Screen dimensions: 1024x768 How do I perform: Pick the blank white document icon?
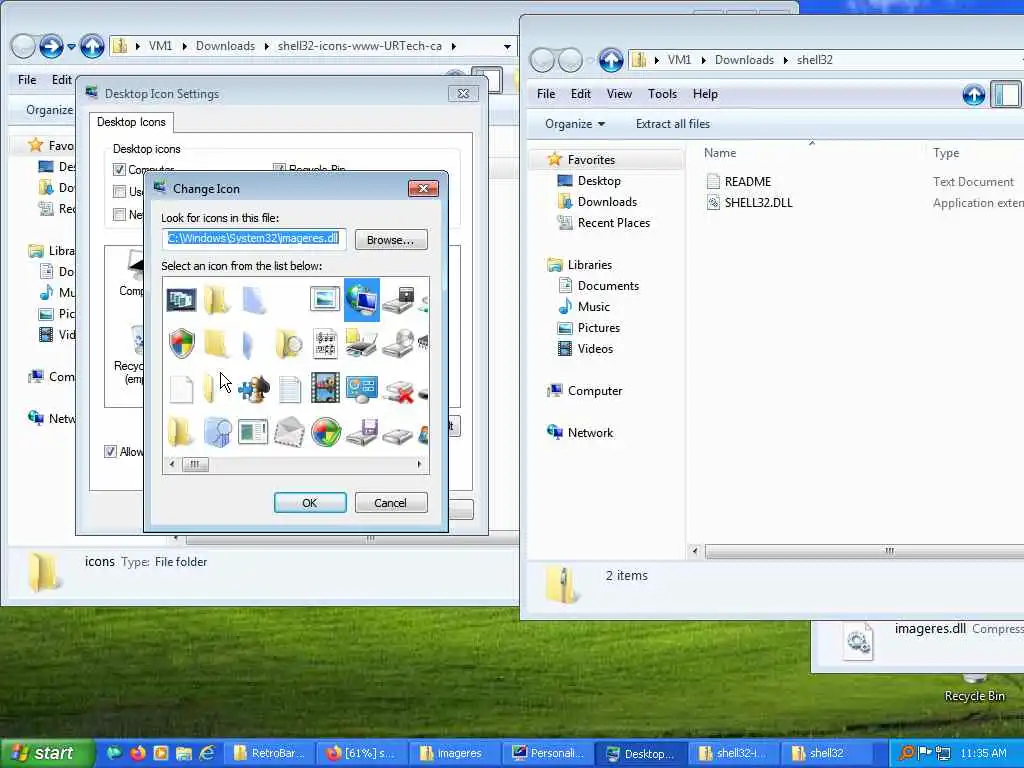(x=181, y=389)
